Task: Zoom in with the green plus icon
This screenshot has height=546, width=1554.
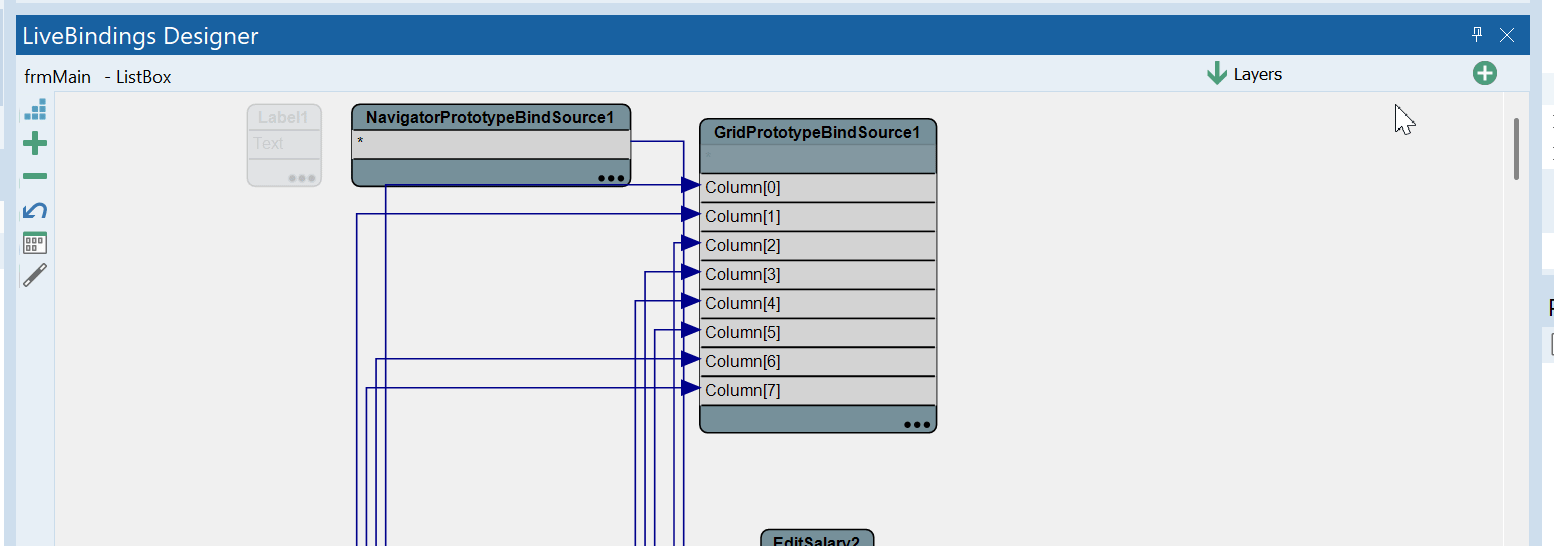Action: point(35,144)
